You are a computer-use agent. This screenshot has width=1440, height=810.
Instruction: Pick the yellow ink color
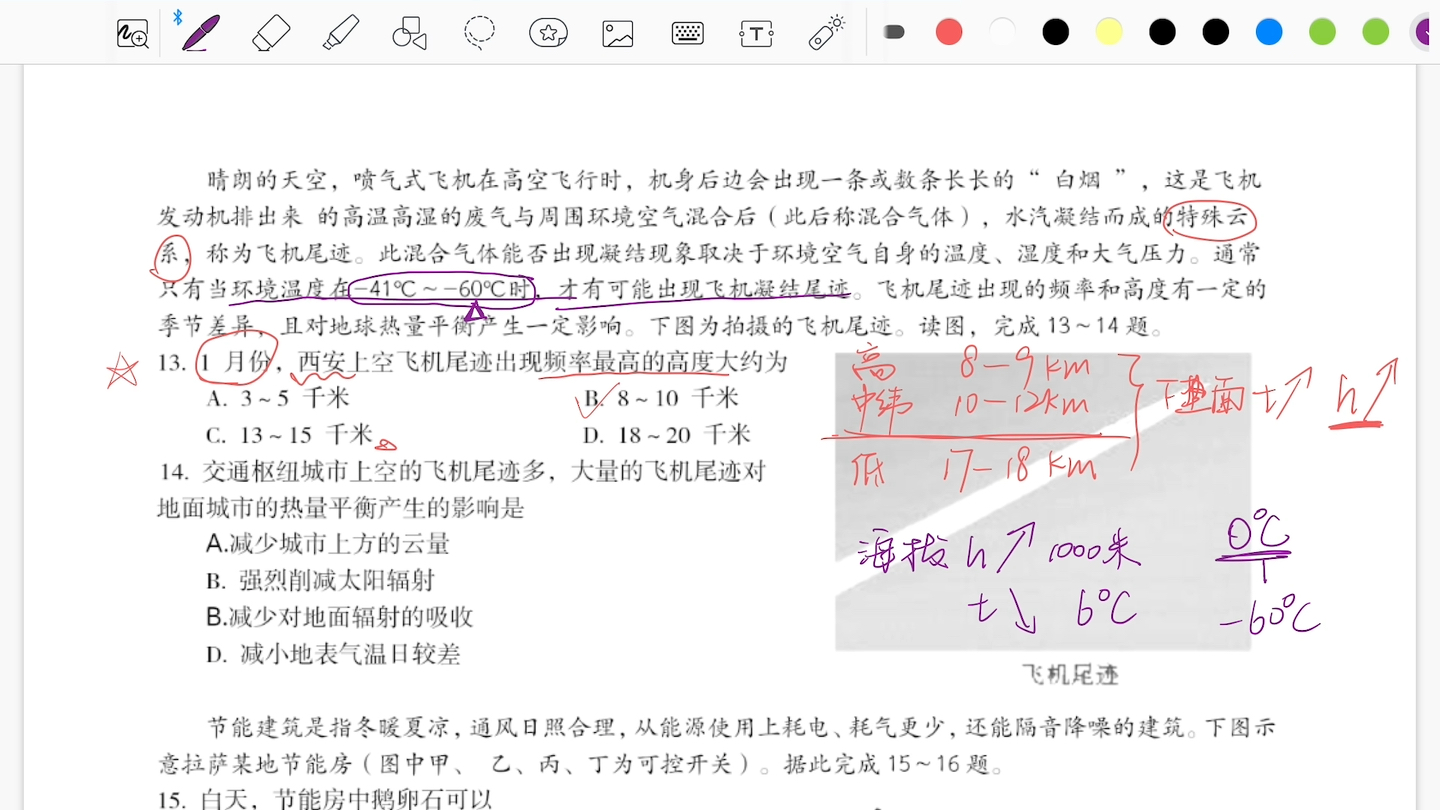pyautogui.click(x=1109, y=32)
